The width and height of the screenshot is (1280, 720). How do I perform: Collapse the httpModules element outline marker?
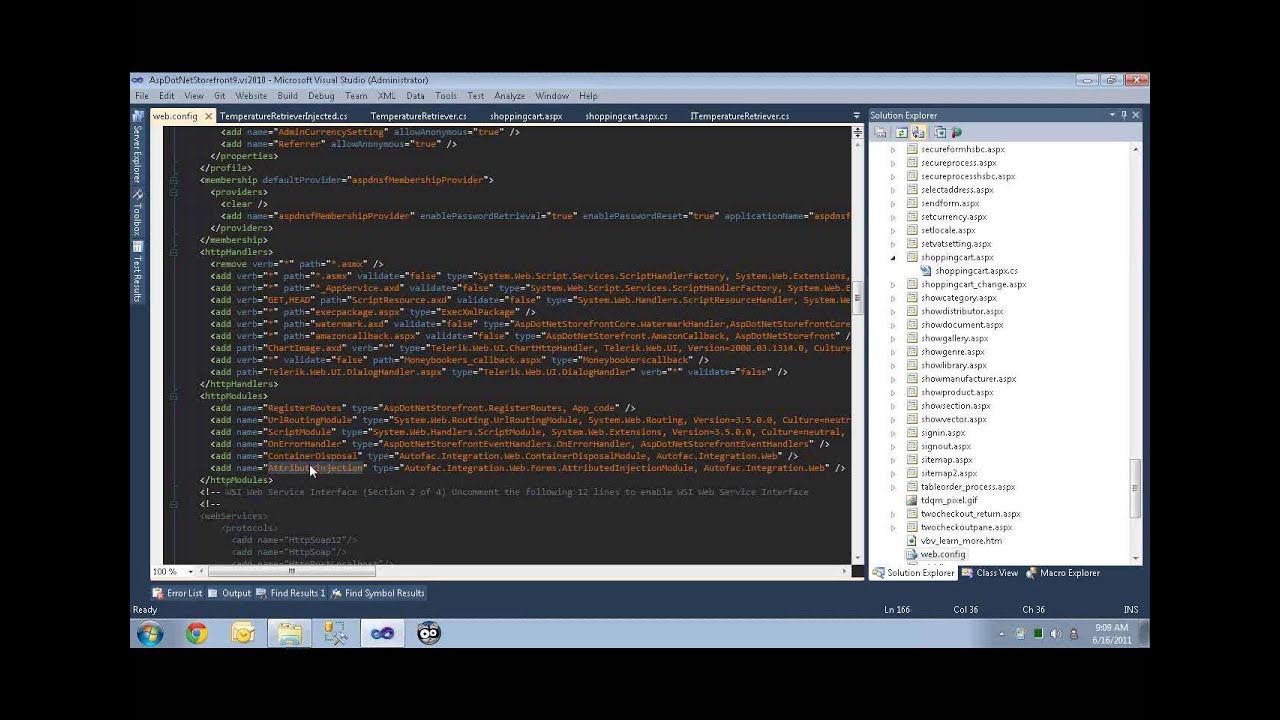pyautogui.click(x=174, y=396)
